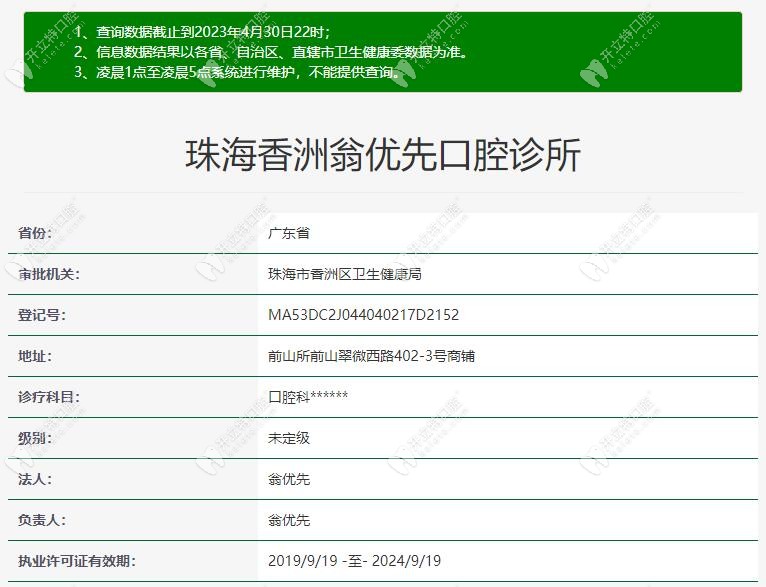Select the 省份 label
This screenshot has height=587, width=766.
coord(35,233)
